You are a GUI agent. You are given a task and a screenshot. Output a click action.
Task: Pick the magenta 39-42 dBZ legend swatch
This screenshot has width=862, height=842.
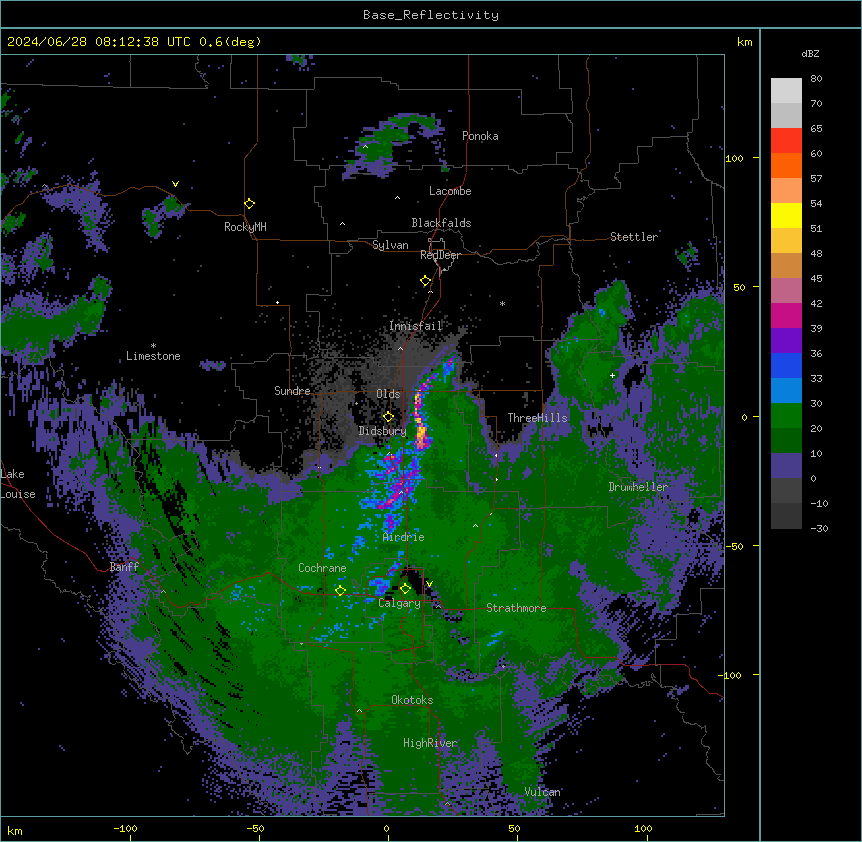coord(786,315)
